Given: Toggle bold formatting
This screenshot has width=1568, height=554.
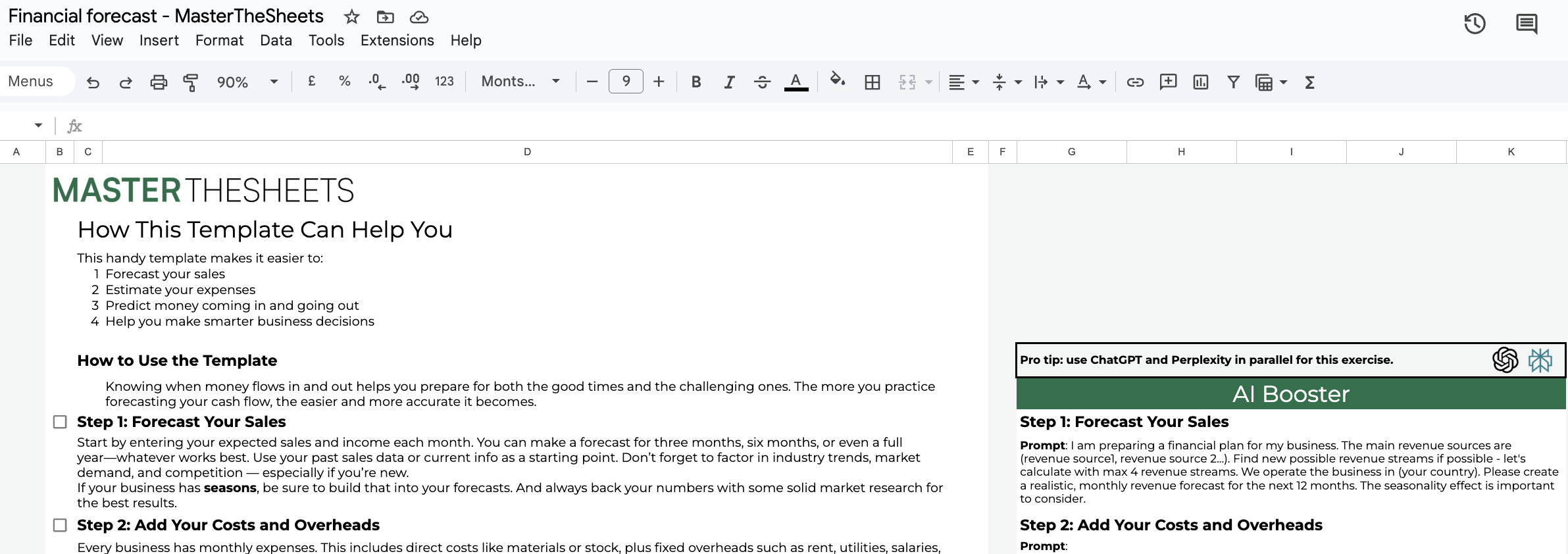Looking at the screenshot, I should 695,82.
